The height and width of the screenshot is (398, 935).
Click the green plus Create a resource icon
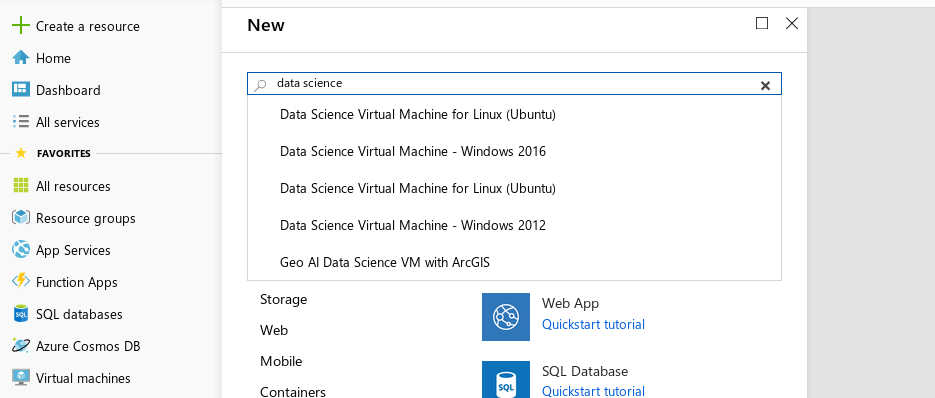(x=21, y=26)
